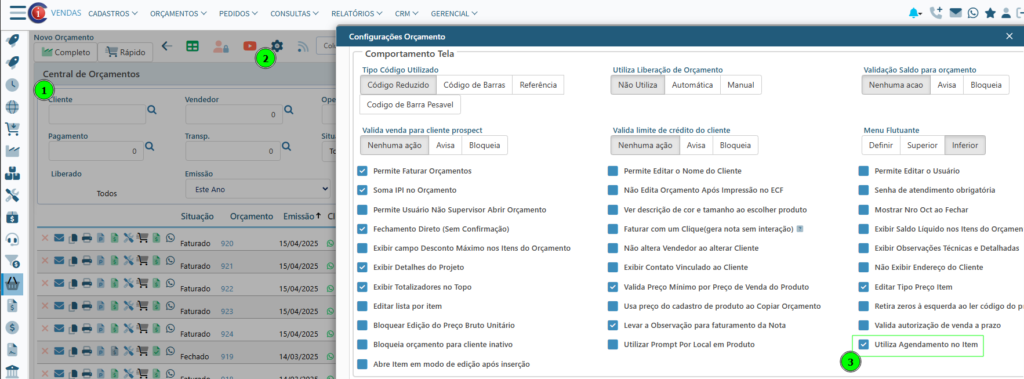Click the red YouTube video icon
The height and width of the screenshot is (379, 1024).
(x=249, y=46)
